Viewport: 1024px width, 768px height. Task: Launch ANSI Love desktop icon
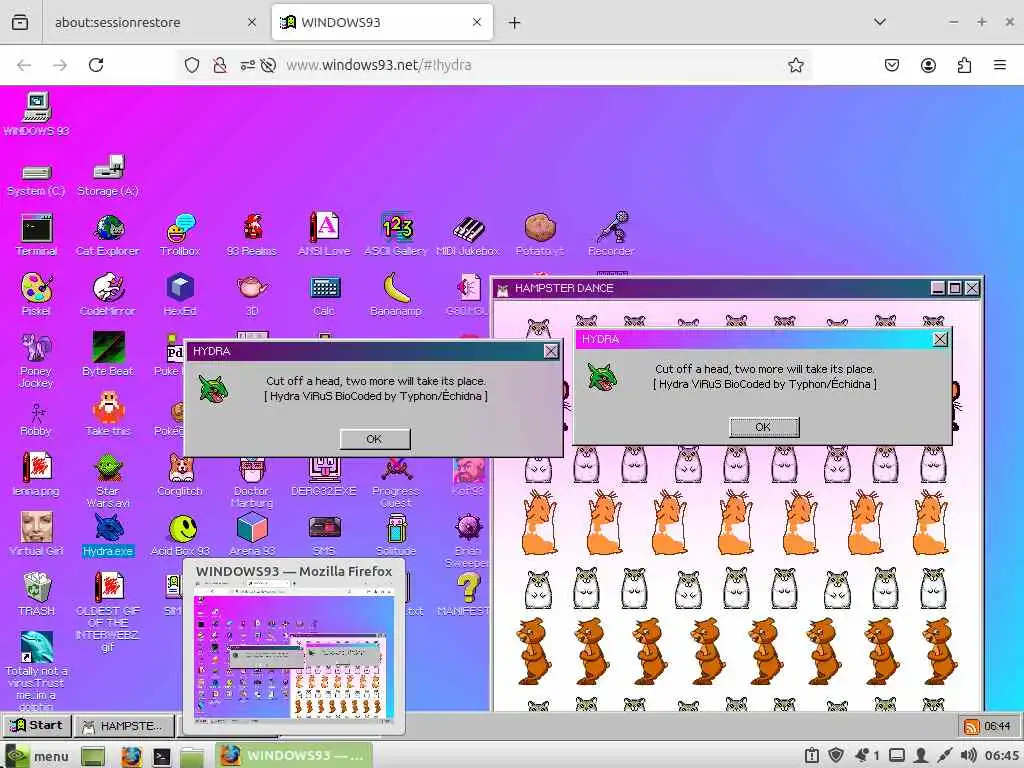coord(324,234)
